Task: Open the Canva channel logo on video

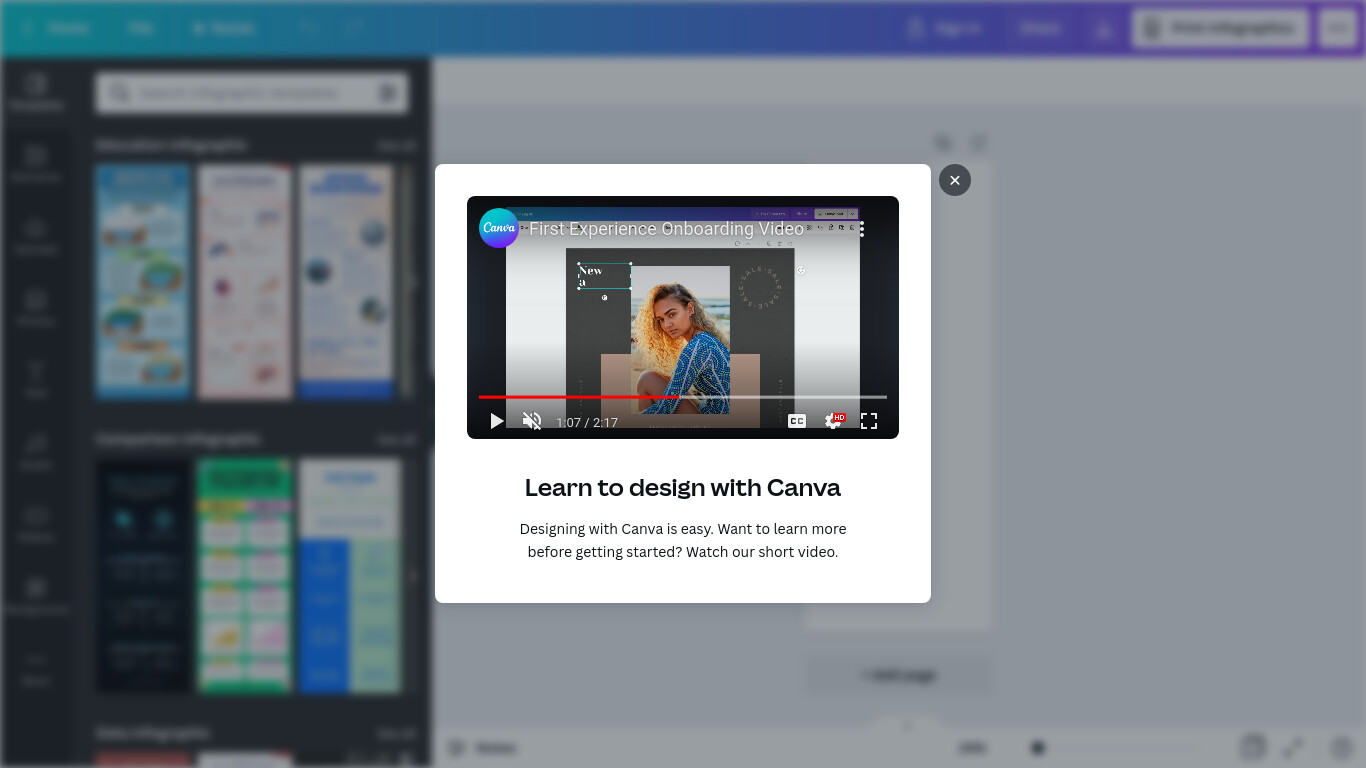Action: pos(498,228)
